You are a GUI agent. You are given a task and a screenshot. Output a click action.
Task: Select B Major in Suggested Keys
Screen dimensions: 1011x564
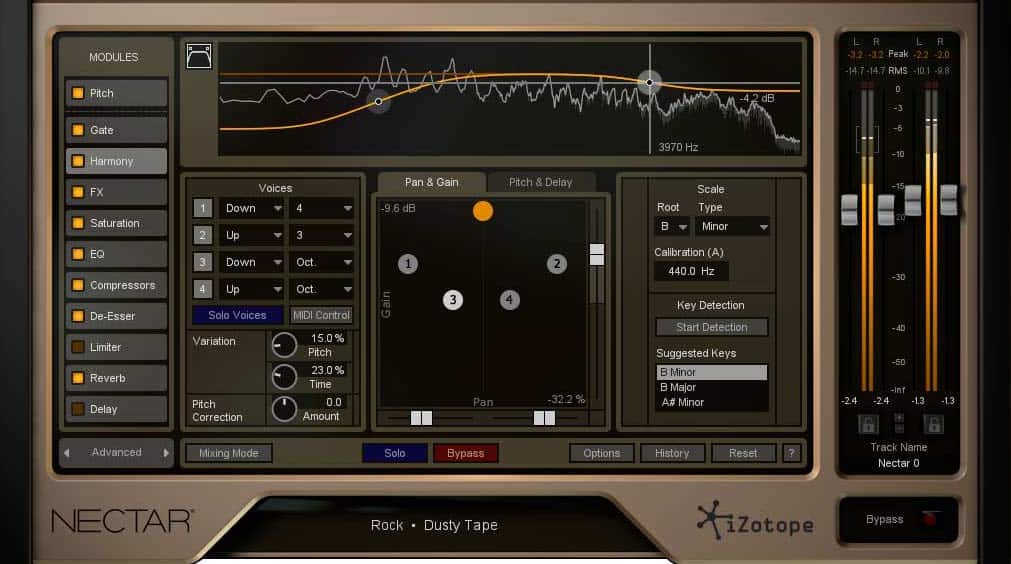pyautogui.click(x=712, y=387)
